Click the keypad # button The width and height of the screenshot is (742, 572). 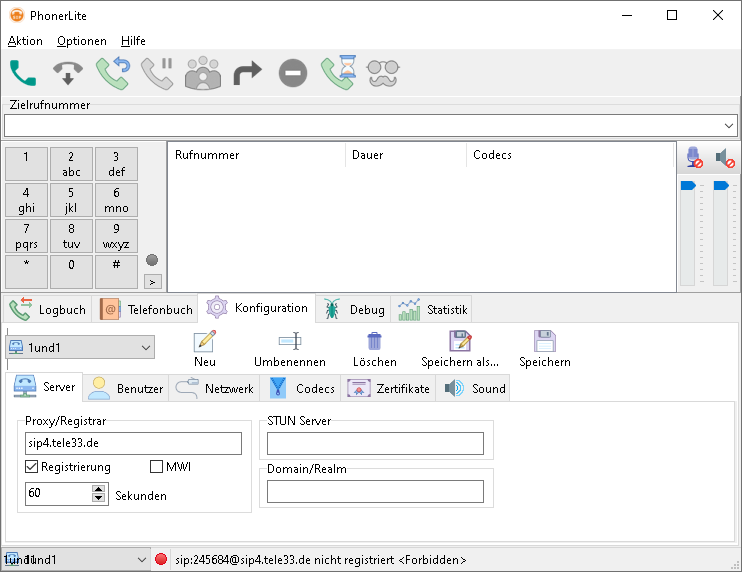coord(116,272)
